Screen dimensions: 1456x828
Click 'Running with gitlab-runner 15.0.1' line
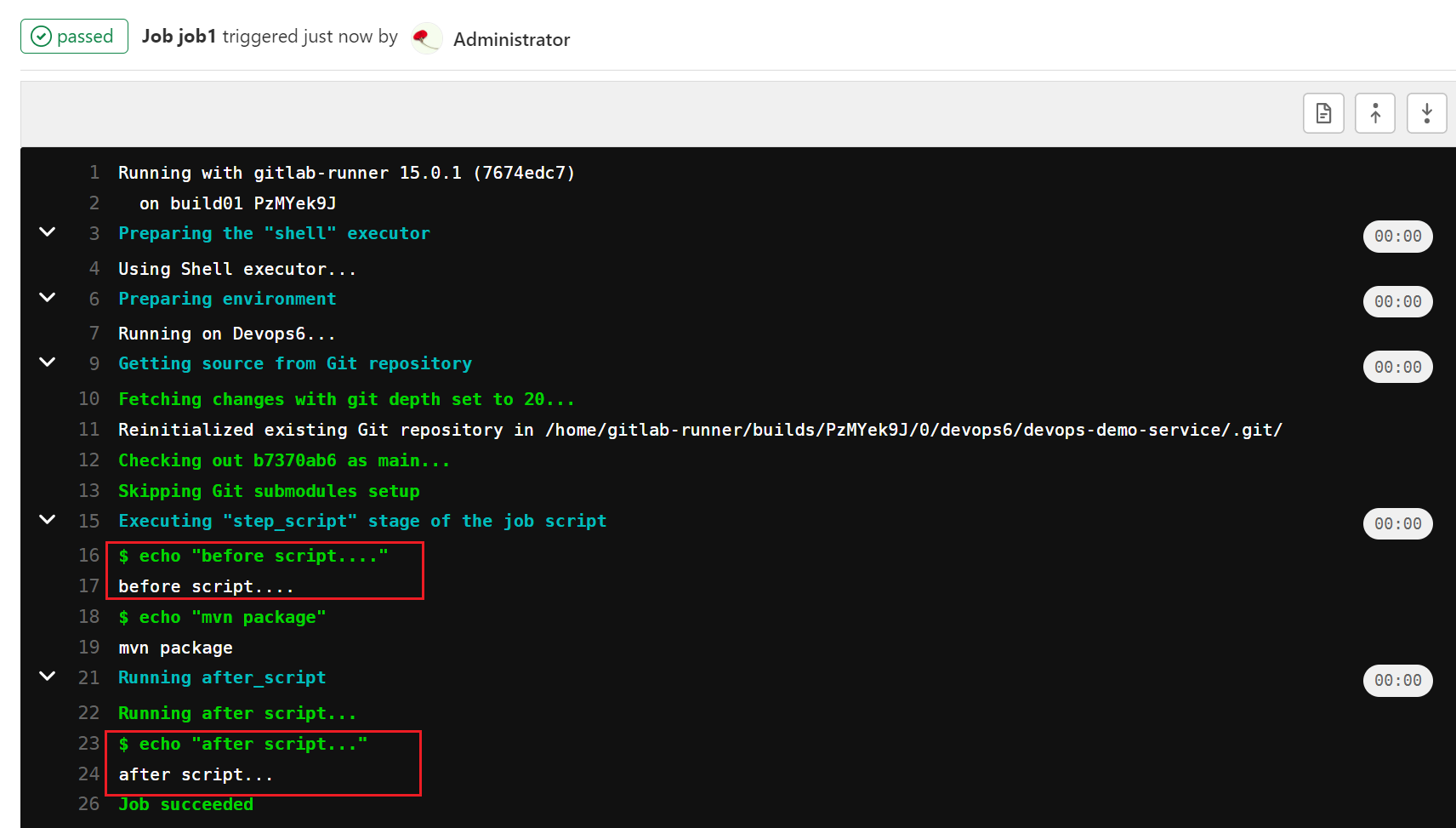[x=347, y=173]
